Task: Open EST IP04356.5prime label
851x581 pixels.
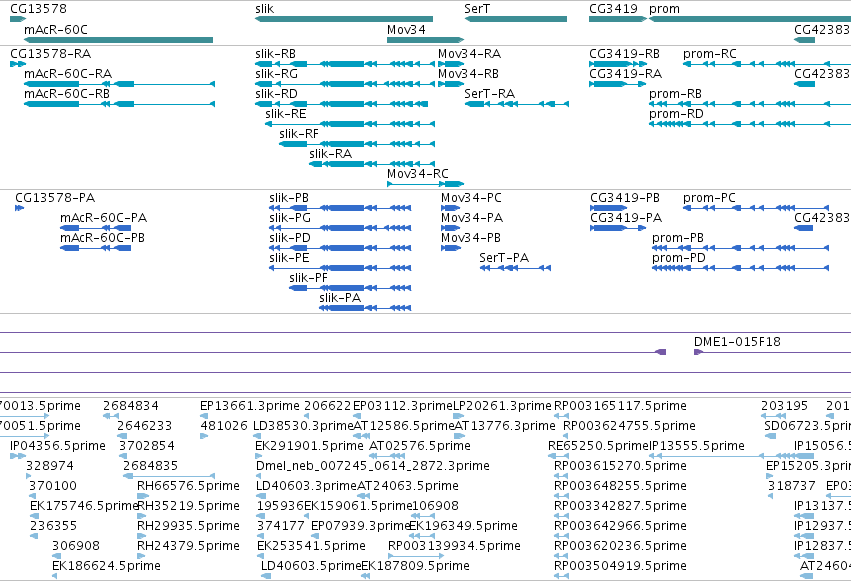Action: (58, 446)
